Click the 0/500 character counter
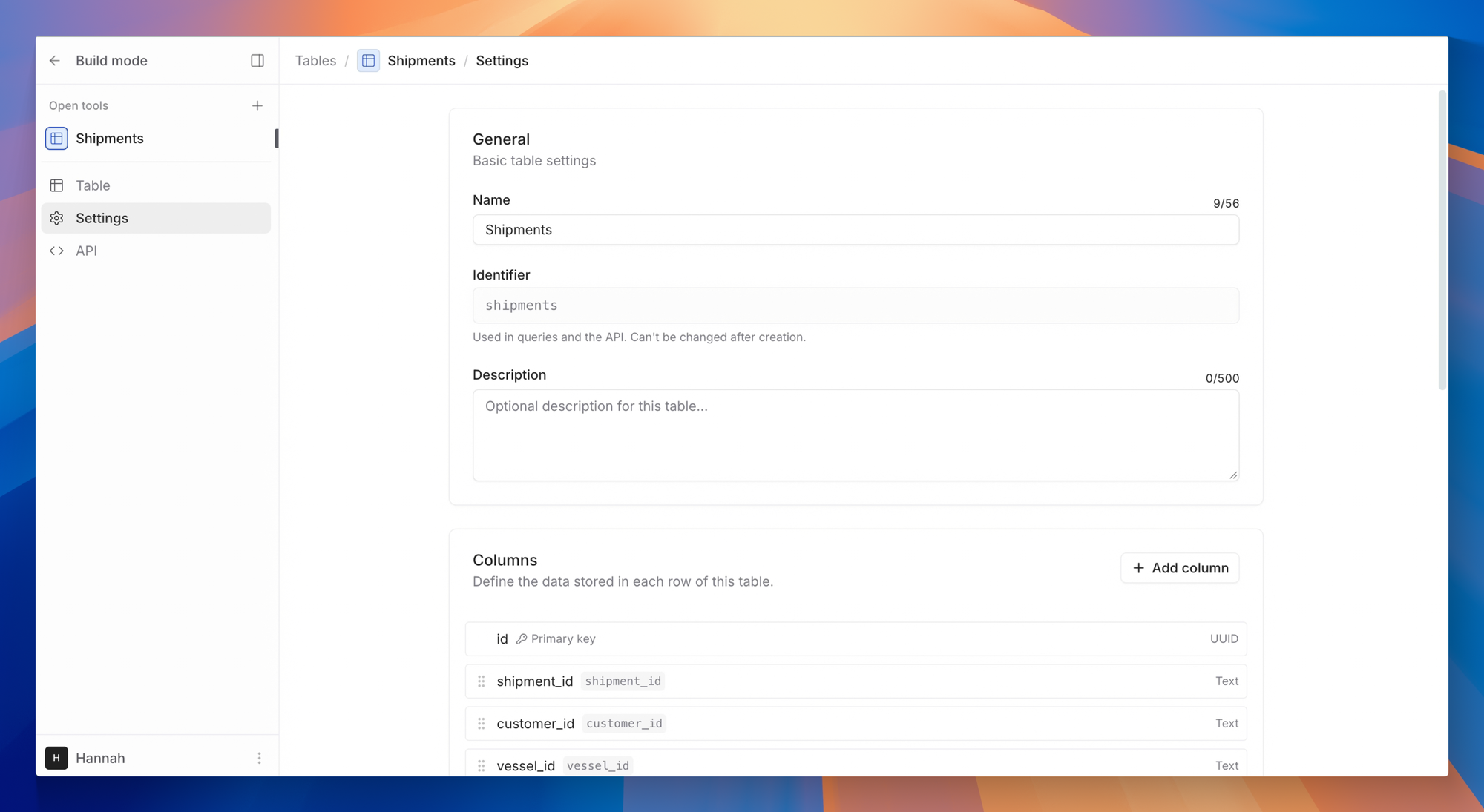 coord(1222,378)
